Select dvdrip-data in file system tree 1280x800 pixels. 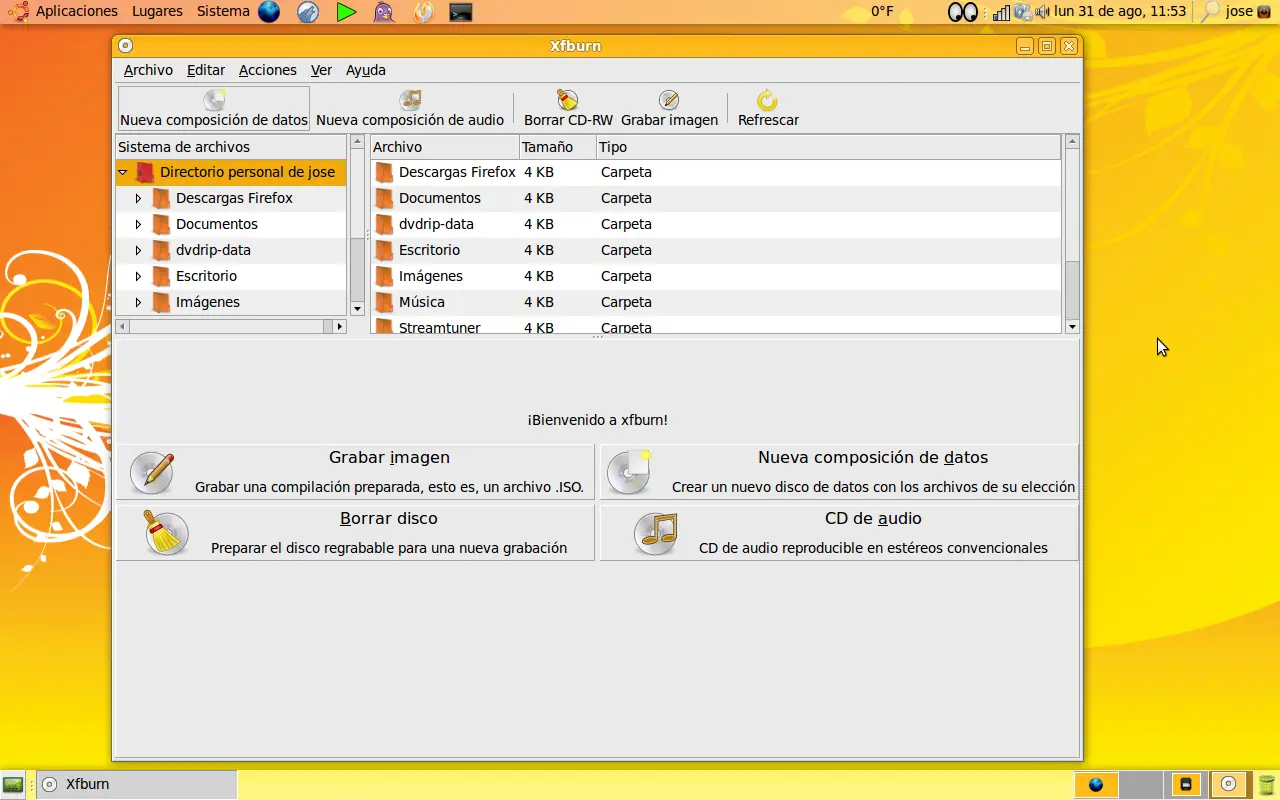point(231,250)
